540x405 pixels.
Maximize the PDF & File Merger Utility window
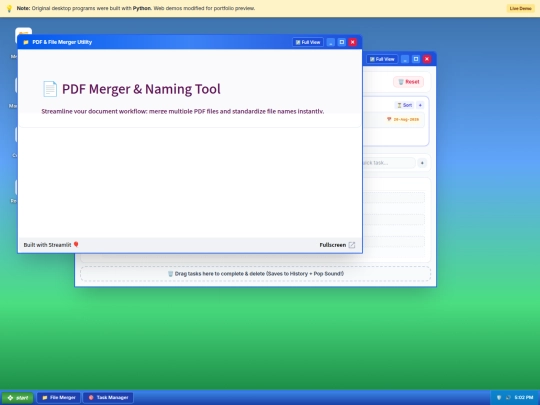click(x=342, y=42)
